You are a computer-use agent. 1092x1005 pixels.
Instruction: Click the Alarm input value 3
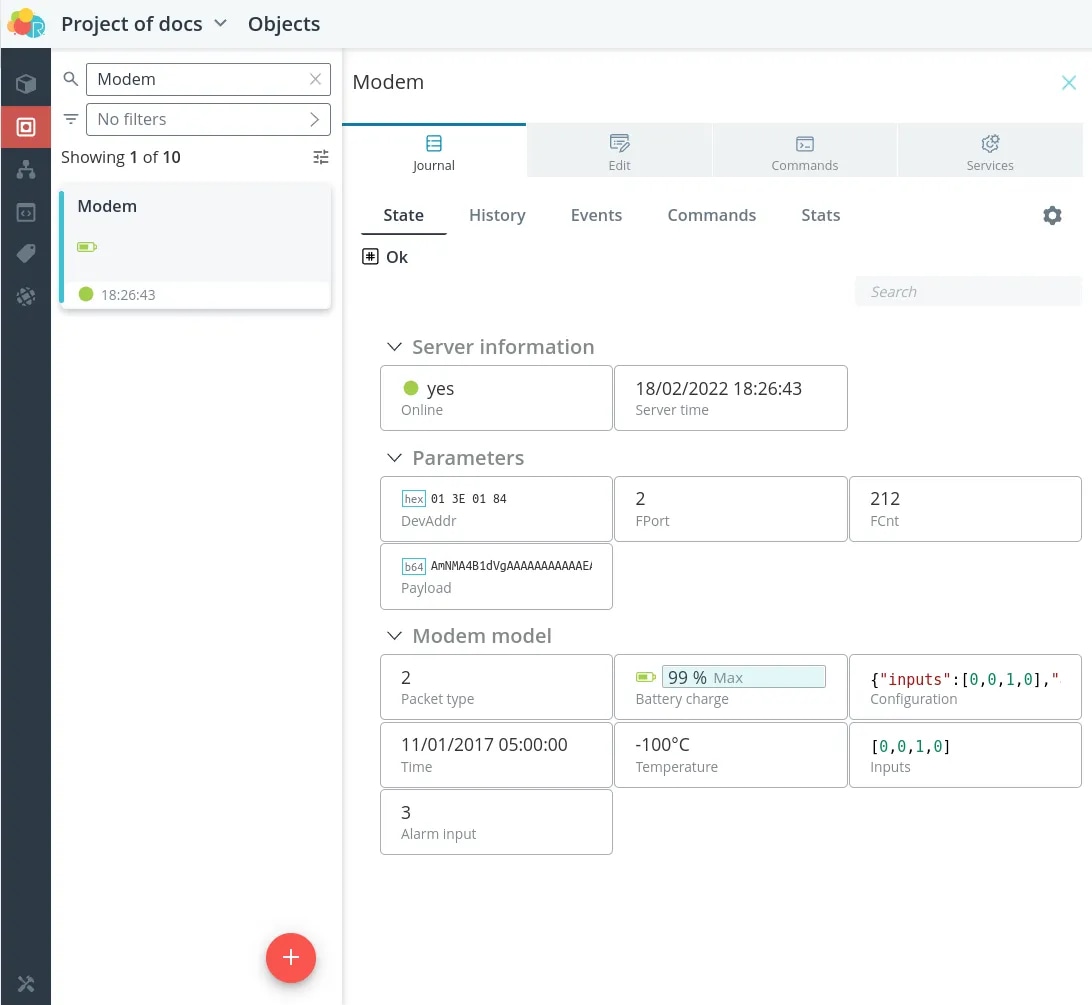405,812
